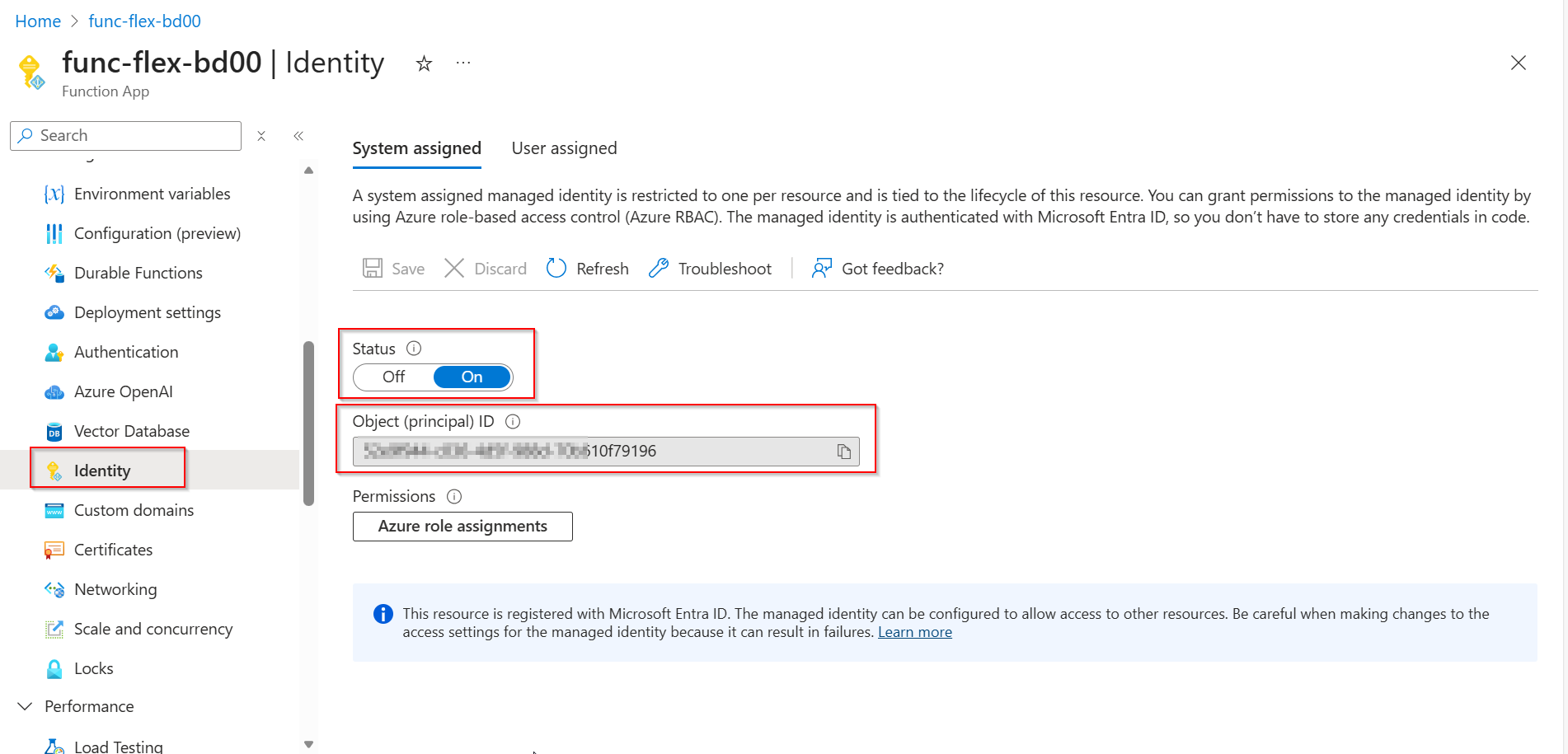Click the sidebar Search field

(125, 136)
